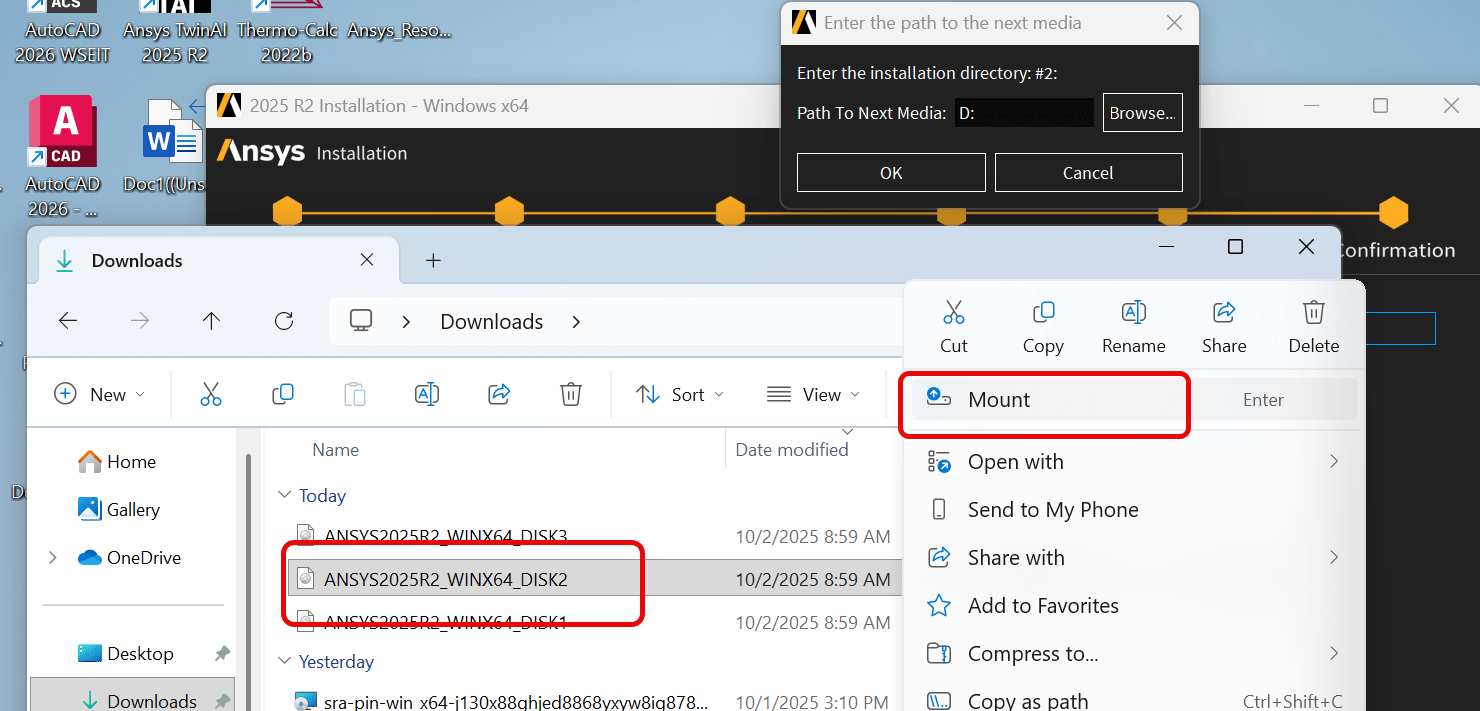
Task: Click the Copy icon in context menu
Action: click(x=1042, y=314)
